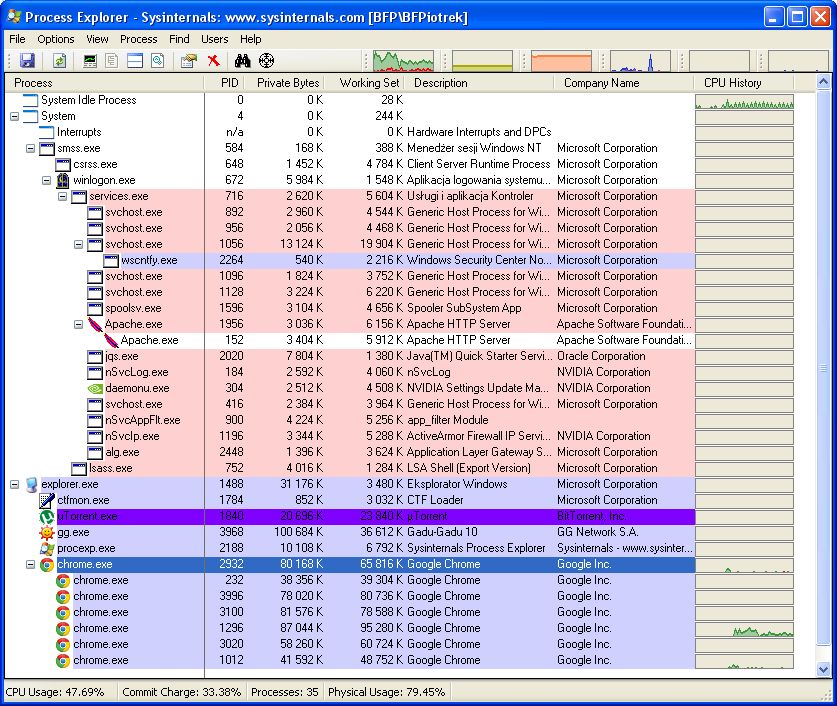Collapse the winlogon.exe tree node
This screenshot has height=706, width=837.
tap(46, 180)
